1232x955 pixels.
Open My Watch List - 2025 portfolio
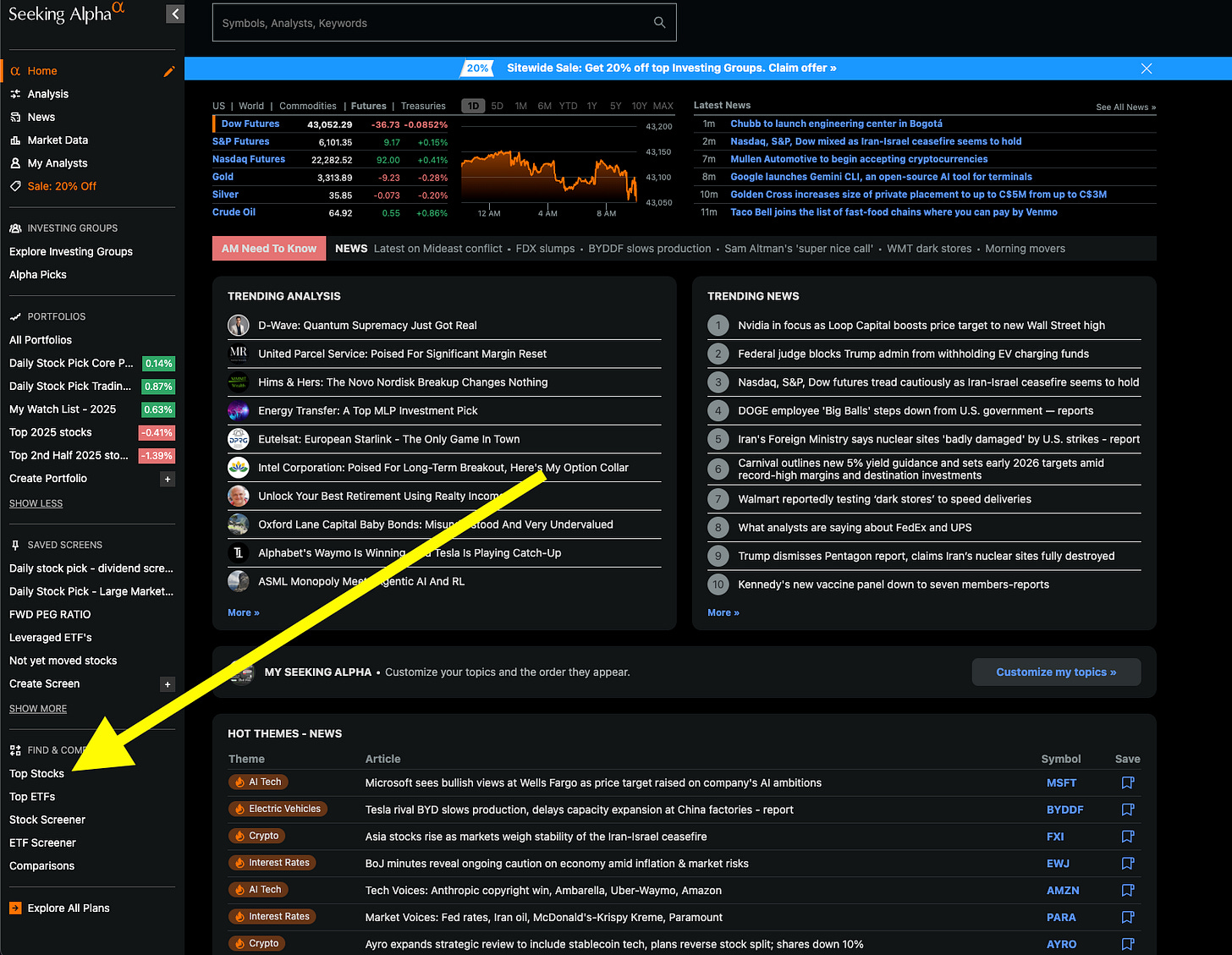63,409
